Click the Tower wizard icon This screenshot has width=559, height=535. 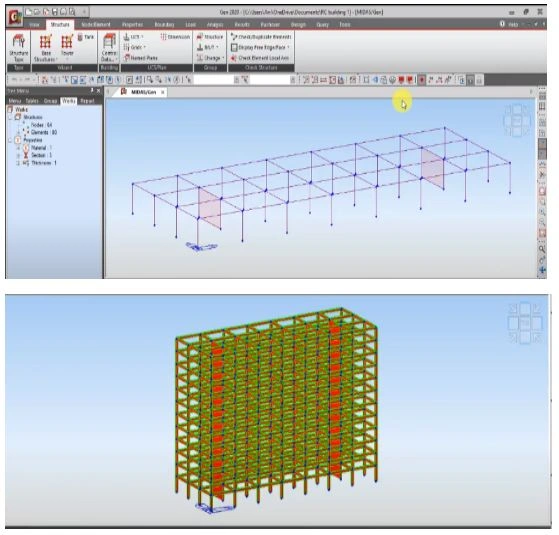point(67,45)
